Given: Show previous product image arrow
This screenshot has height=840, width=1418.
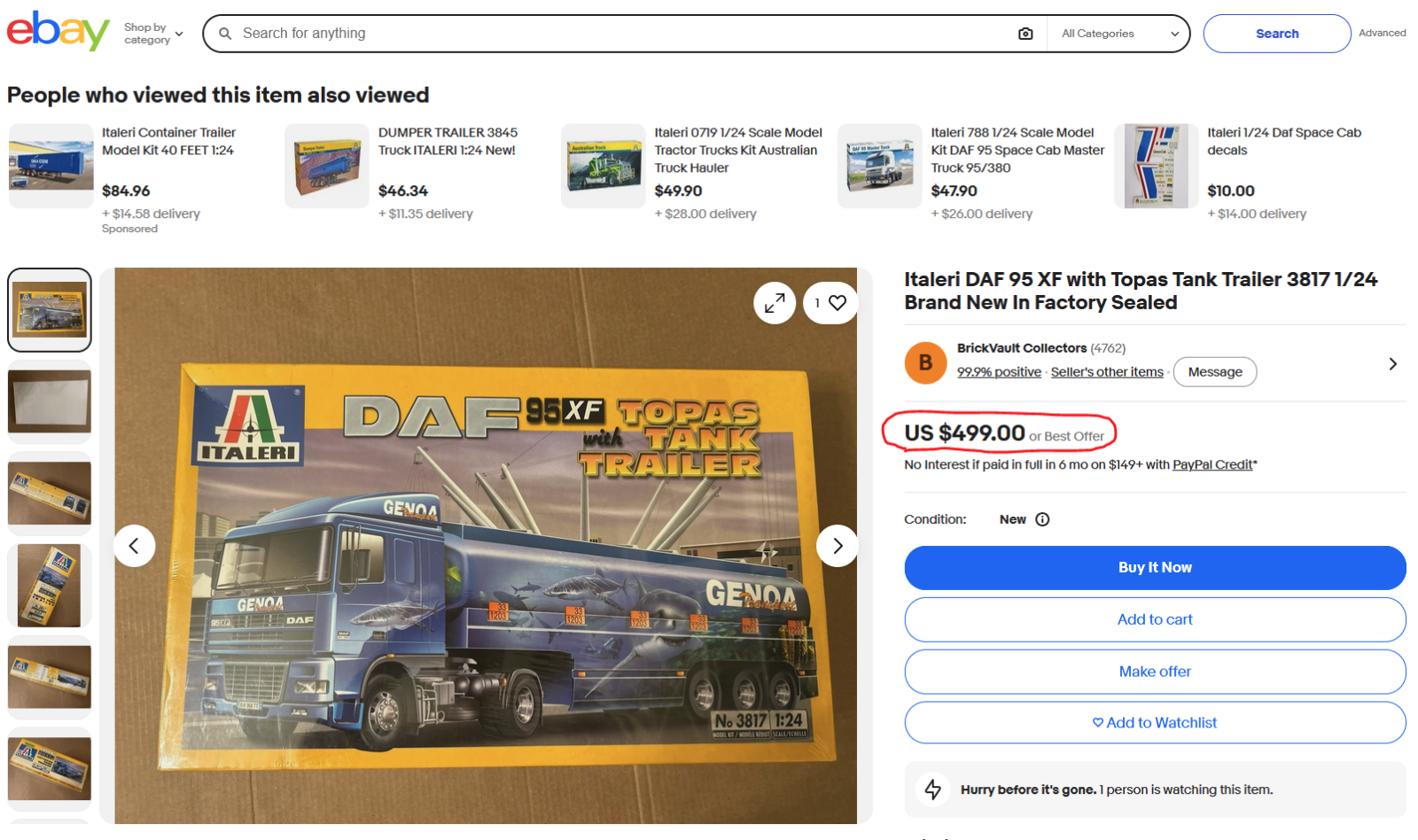Looking at the screenshot, I should coord(135,546).
